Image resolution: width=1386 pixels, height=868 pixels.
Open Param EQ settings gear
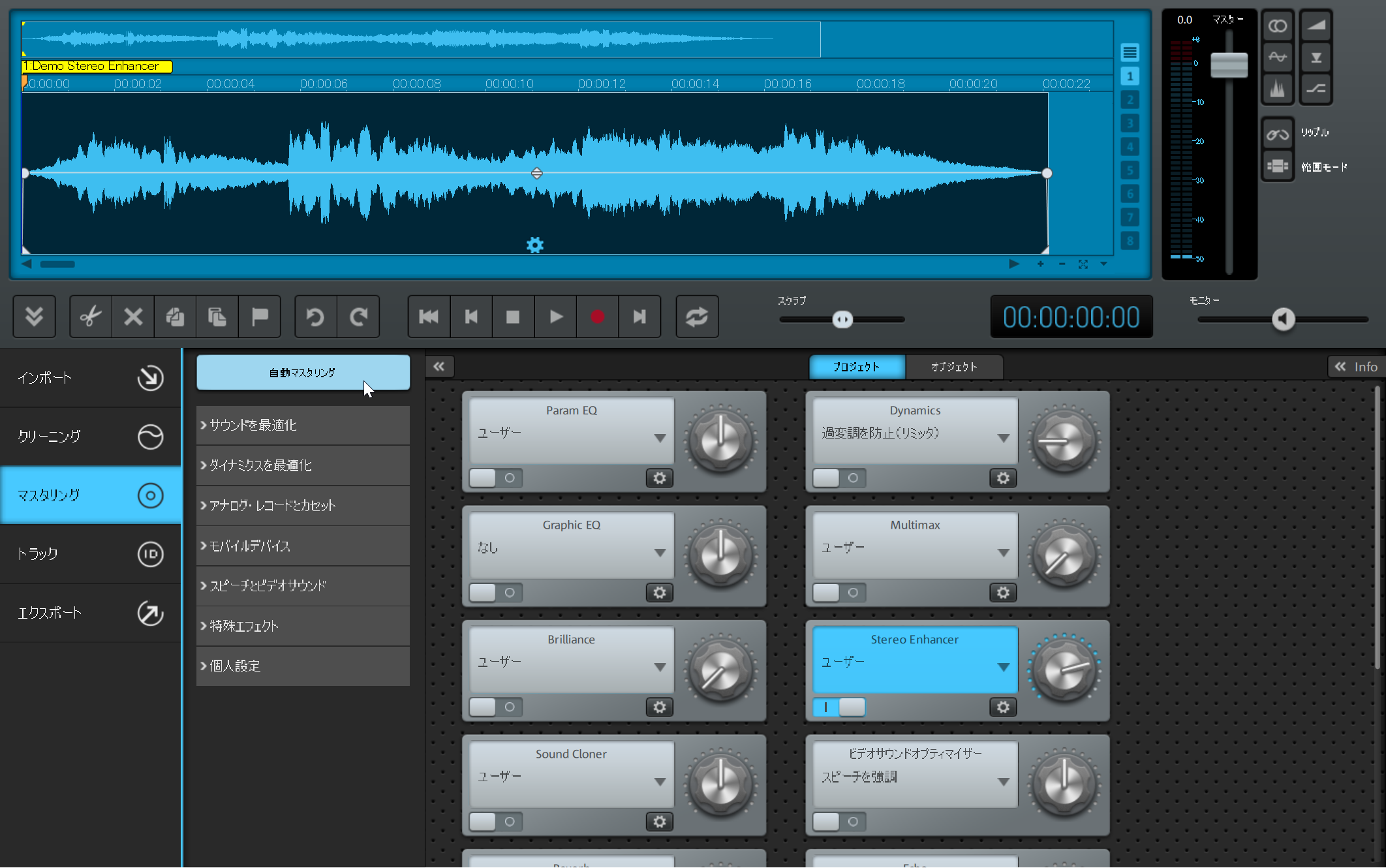pyautogui.click(x=660, y=478)
